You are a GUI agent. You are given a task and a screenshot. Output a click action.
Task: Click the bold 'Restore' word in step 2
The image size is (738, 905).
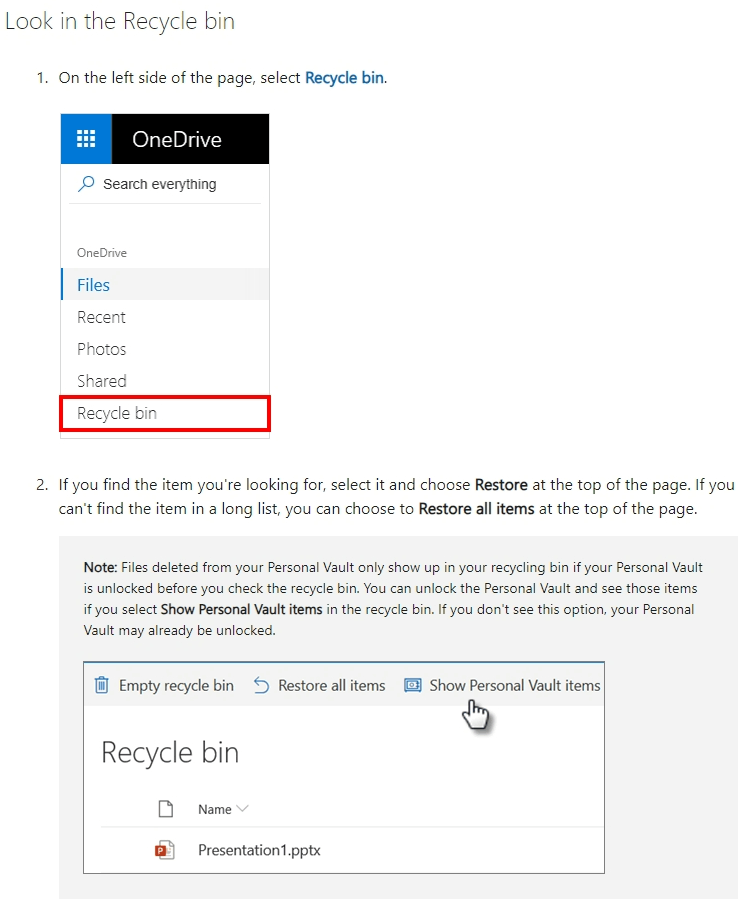point(501,485)
